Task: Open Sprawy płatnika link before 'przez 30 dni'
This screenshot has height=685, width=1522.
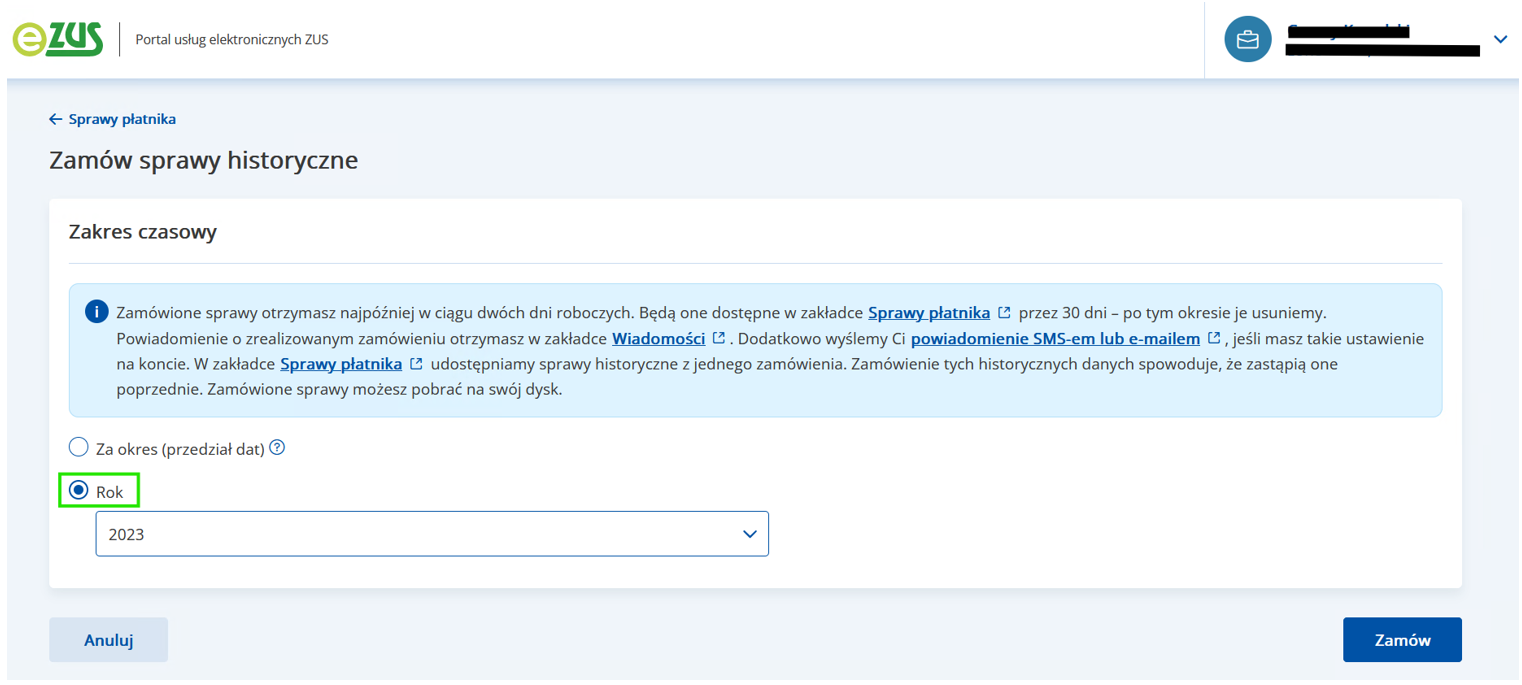Action: tap(928, 312)
